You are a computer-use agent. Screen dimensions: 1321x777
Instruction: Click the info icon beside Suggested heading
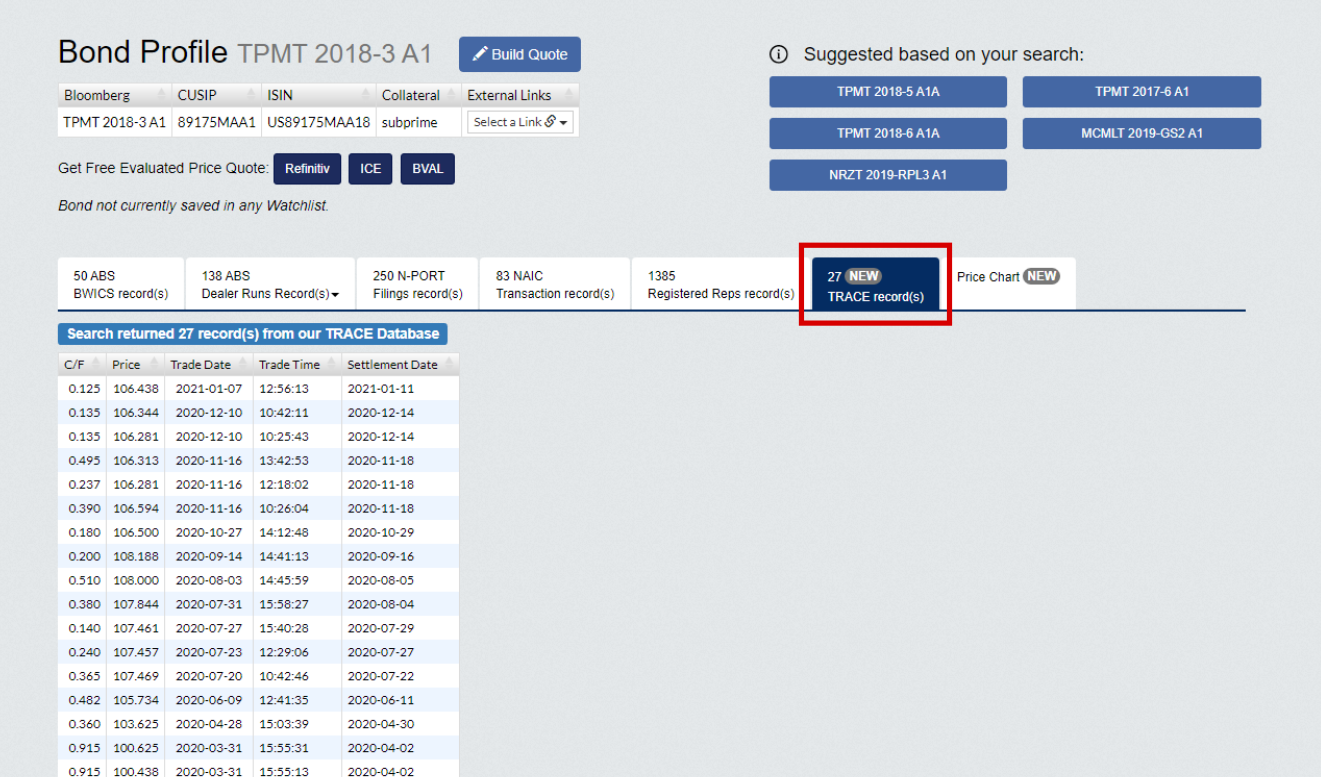779,55
